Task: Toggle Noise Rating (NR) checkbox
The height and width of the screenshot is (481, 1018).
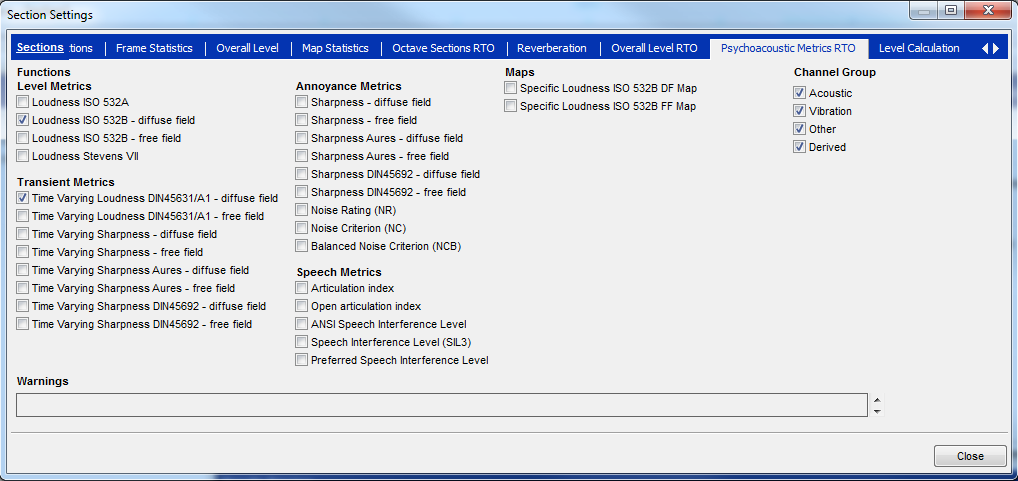Action: (x=302, y=210)
